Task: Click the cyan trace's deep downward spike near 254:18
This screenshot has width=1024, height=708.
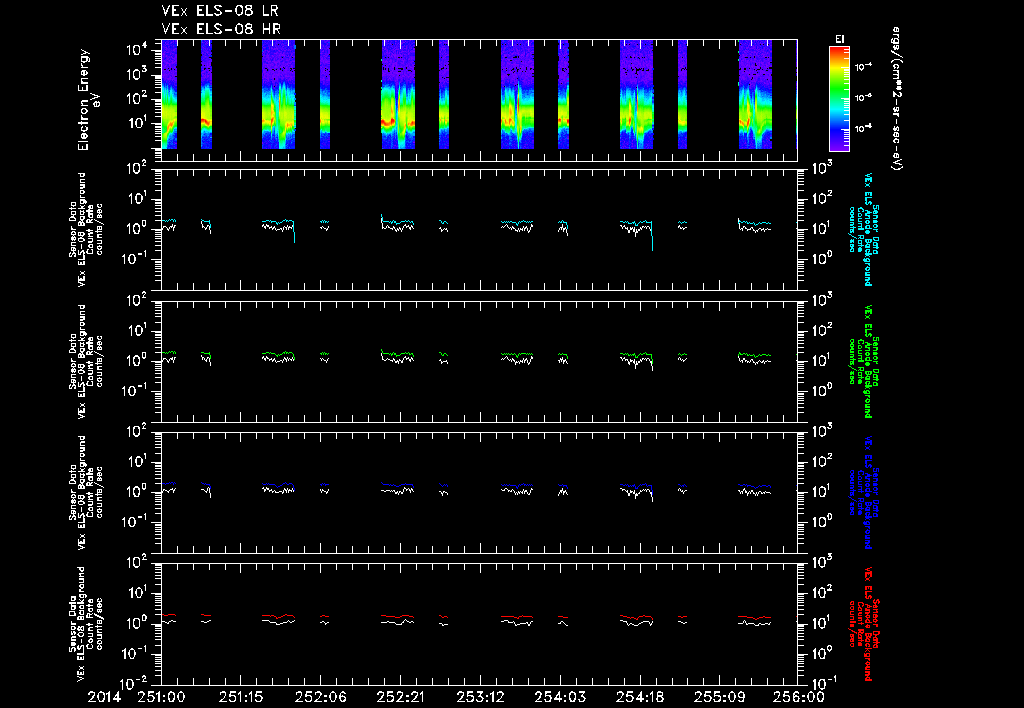Action: [652, 238]
